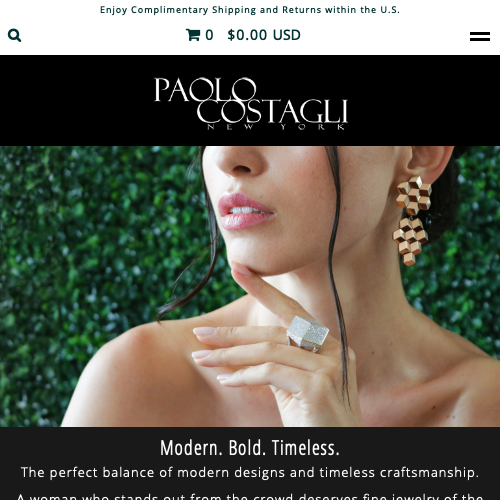The image size is (500, 500).
Task: Click the shopping cart icon
Action: pos(193,35)
